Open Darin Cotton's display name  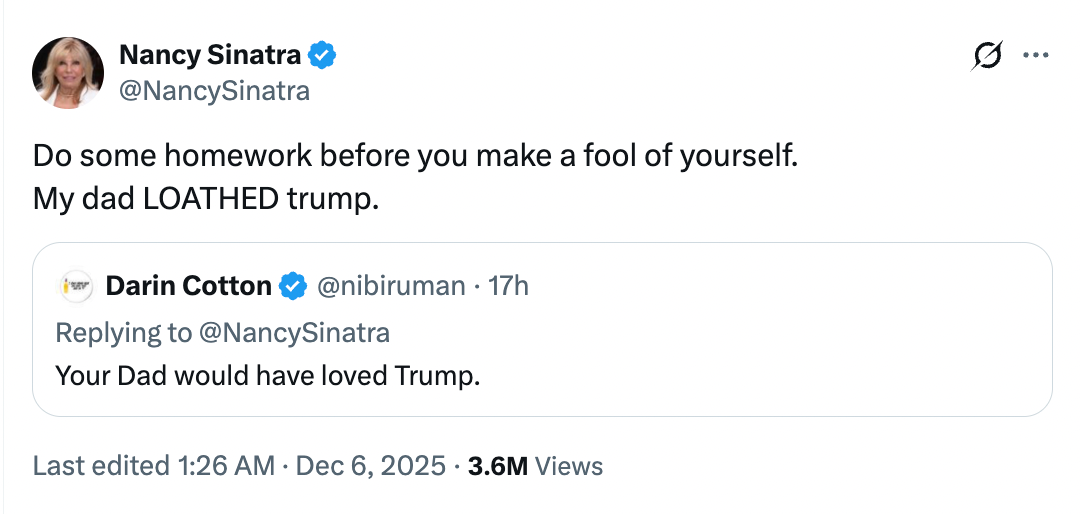coord(188,286)
